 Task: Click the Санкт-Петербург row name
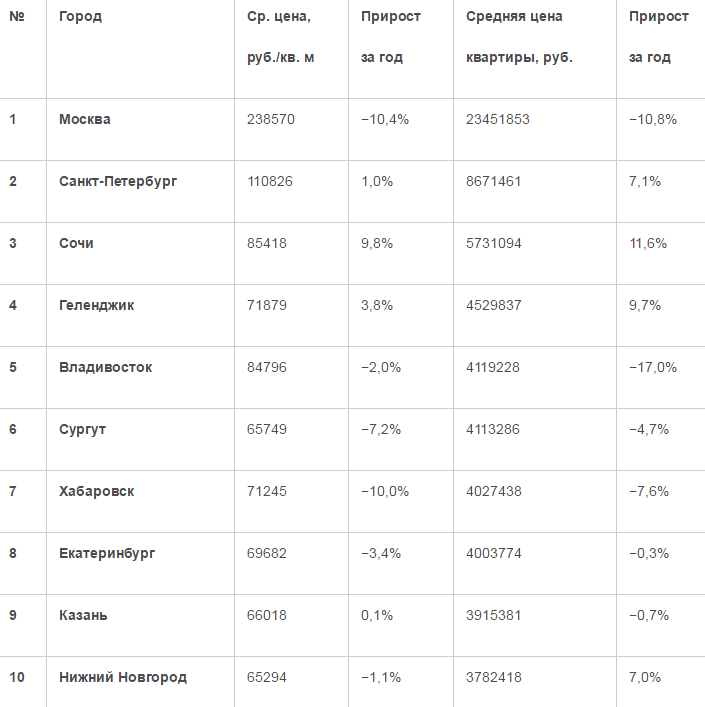click(x=118, y=182)
